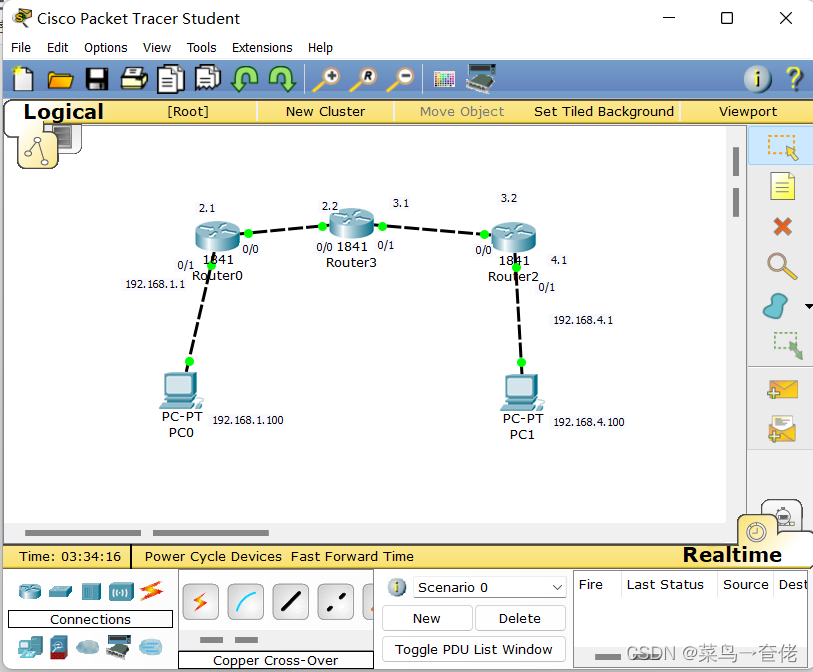Pick the automatic connection type lightning
This screenshot has width=813, height=672.
pyautogui.click(x=201, y=601)
